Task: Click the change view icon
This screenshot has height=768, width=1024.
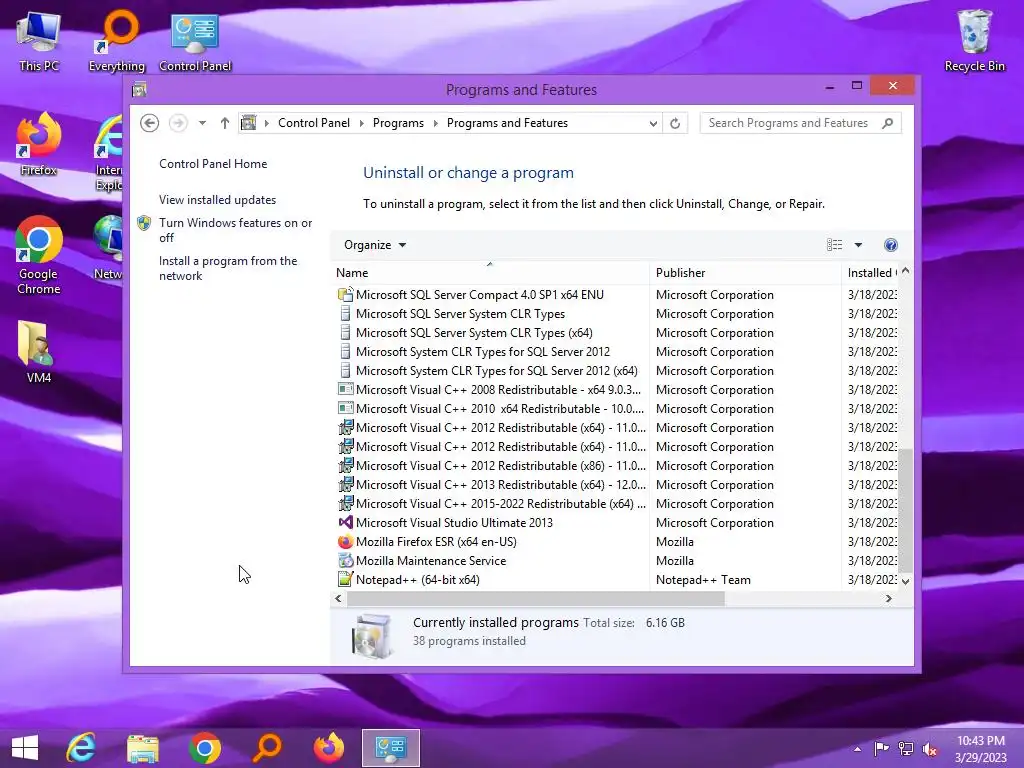Action: [834, 245]
